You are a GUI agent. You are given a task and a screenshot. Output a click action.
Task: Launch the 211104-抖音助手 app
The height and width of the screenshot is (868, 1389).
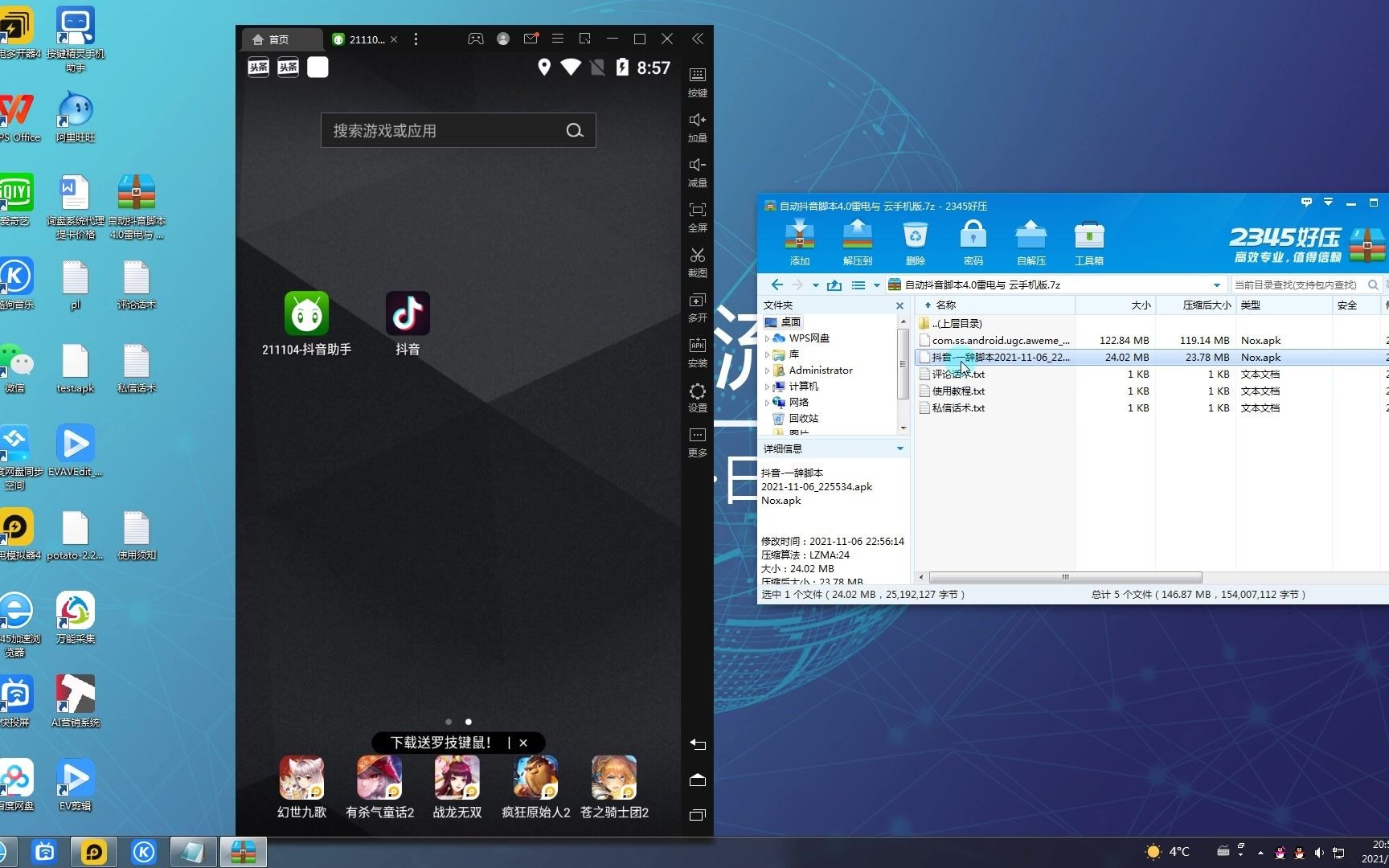point(306,314)
